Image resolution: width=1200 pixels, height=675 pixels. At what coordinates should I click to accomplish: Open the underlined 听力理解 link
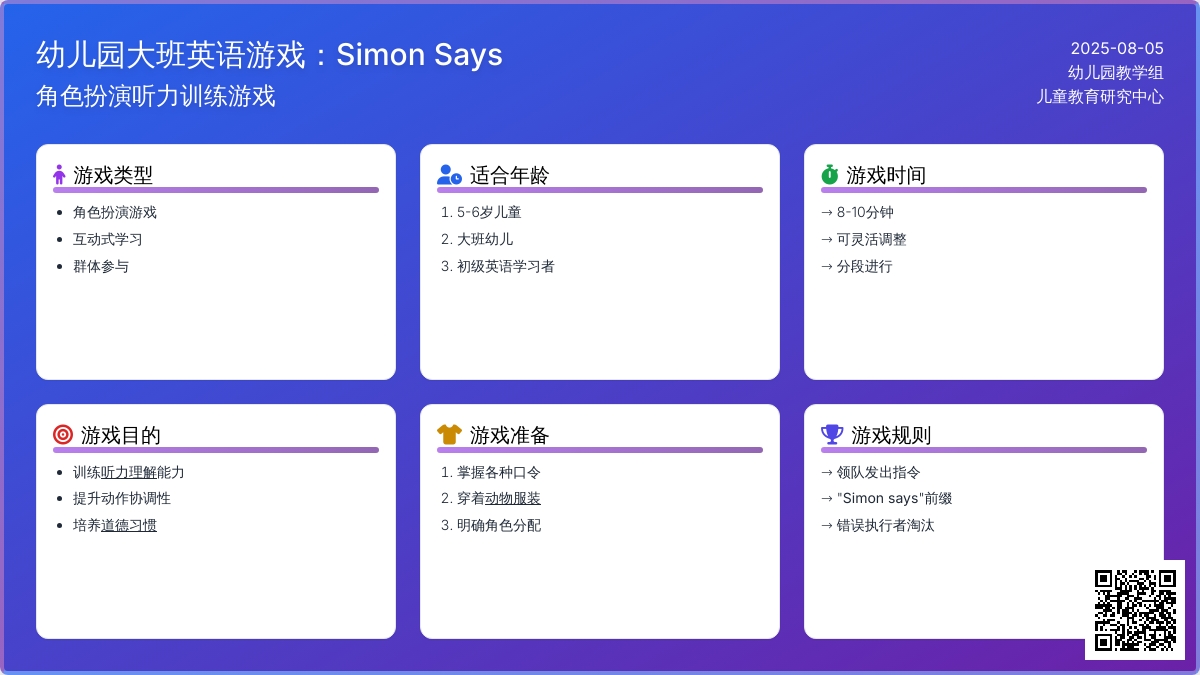pyautogui.click(x=129, y=472)
